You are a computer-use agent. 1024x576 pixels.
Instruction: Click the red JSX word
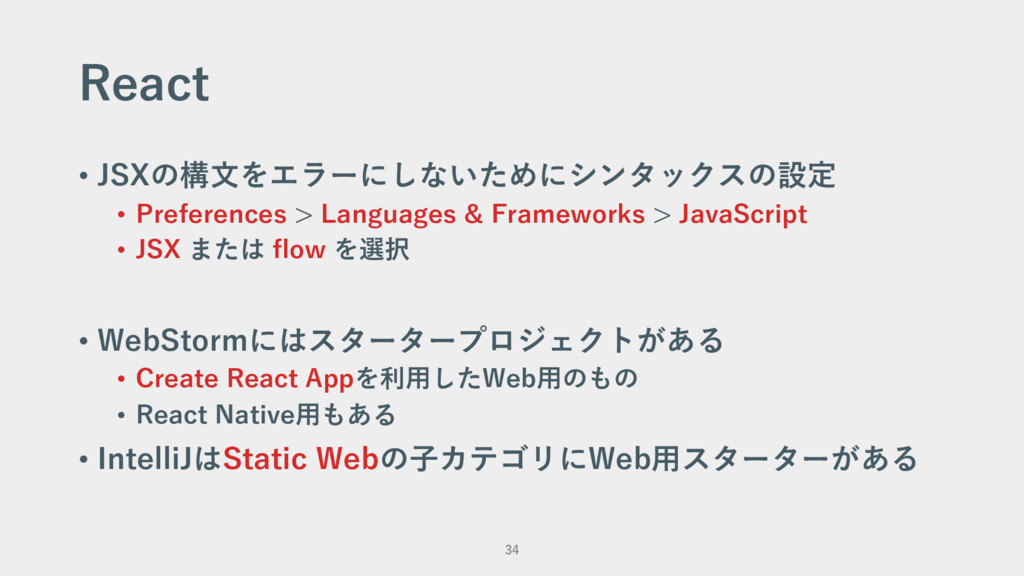click(x=158, y=249)
